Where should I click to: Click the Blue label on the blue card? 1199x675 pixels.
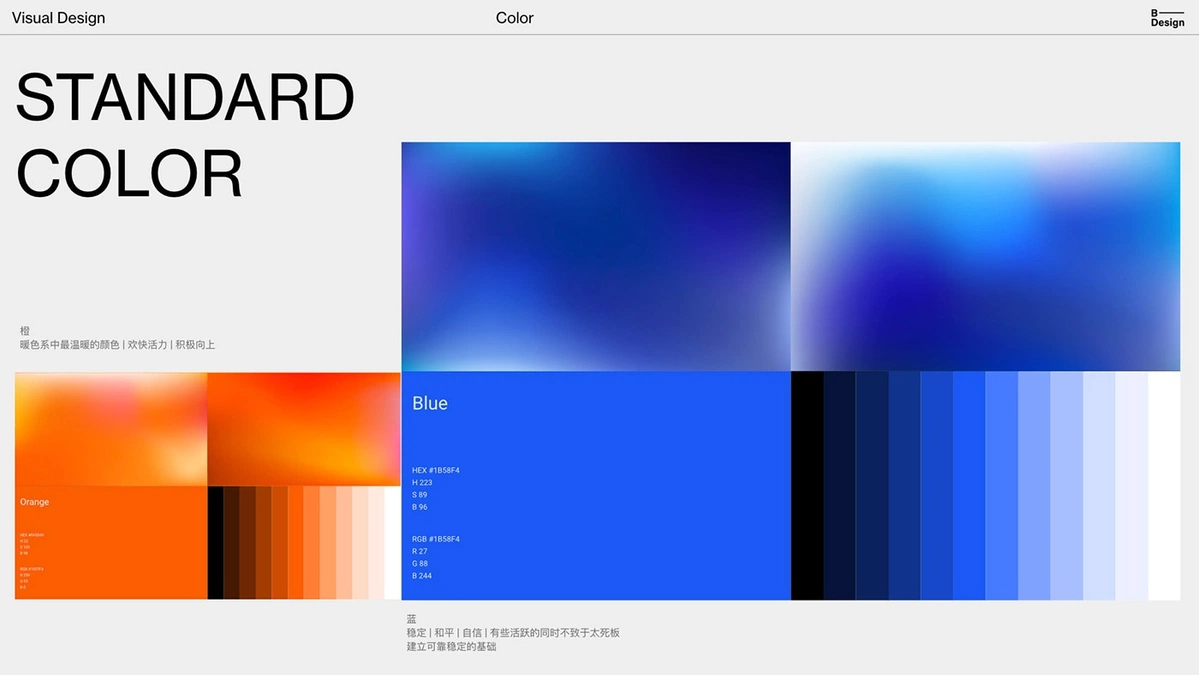430,403
